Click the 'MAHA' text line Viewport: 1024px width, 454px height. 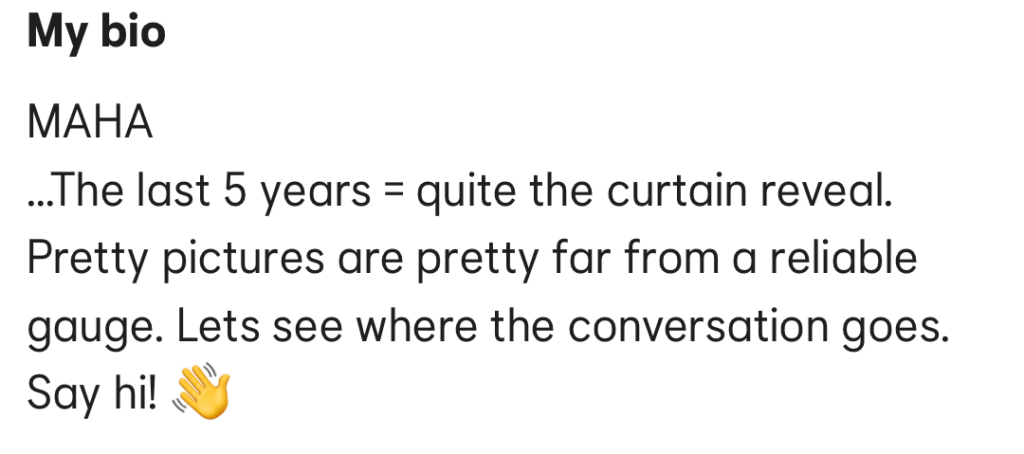(90, 124)
